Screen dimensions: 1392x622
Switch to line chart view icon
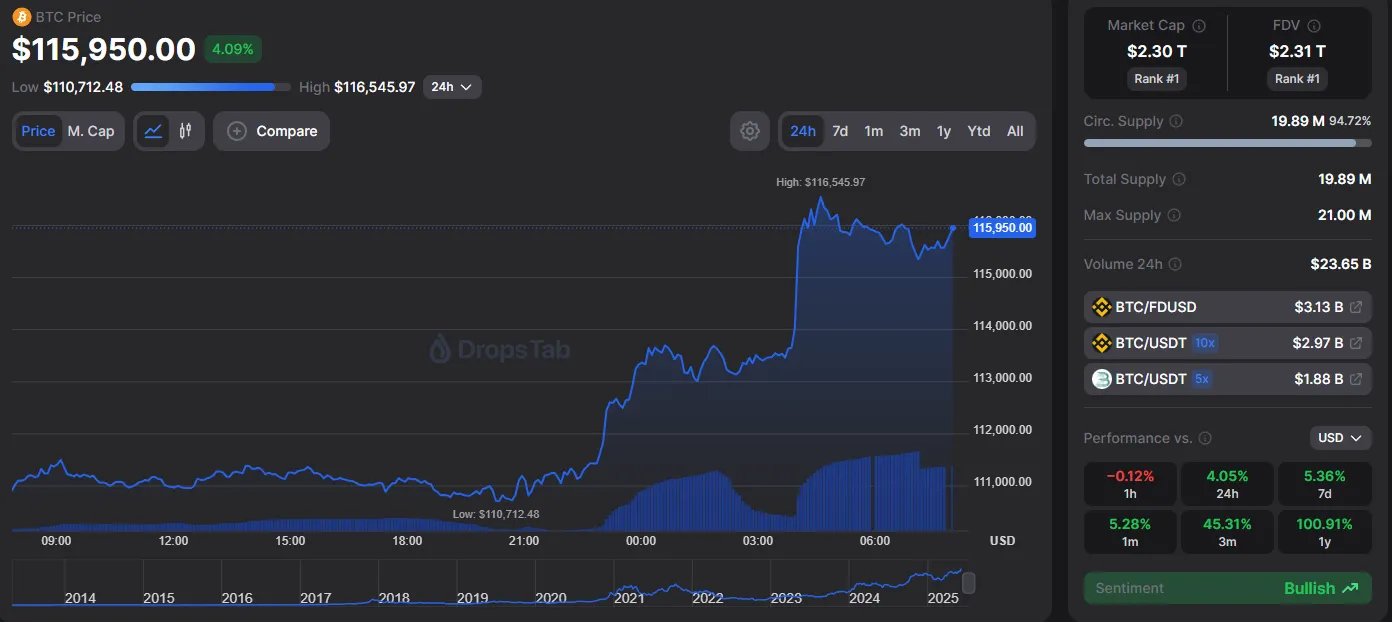click(153, 131)
